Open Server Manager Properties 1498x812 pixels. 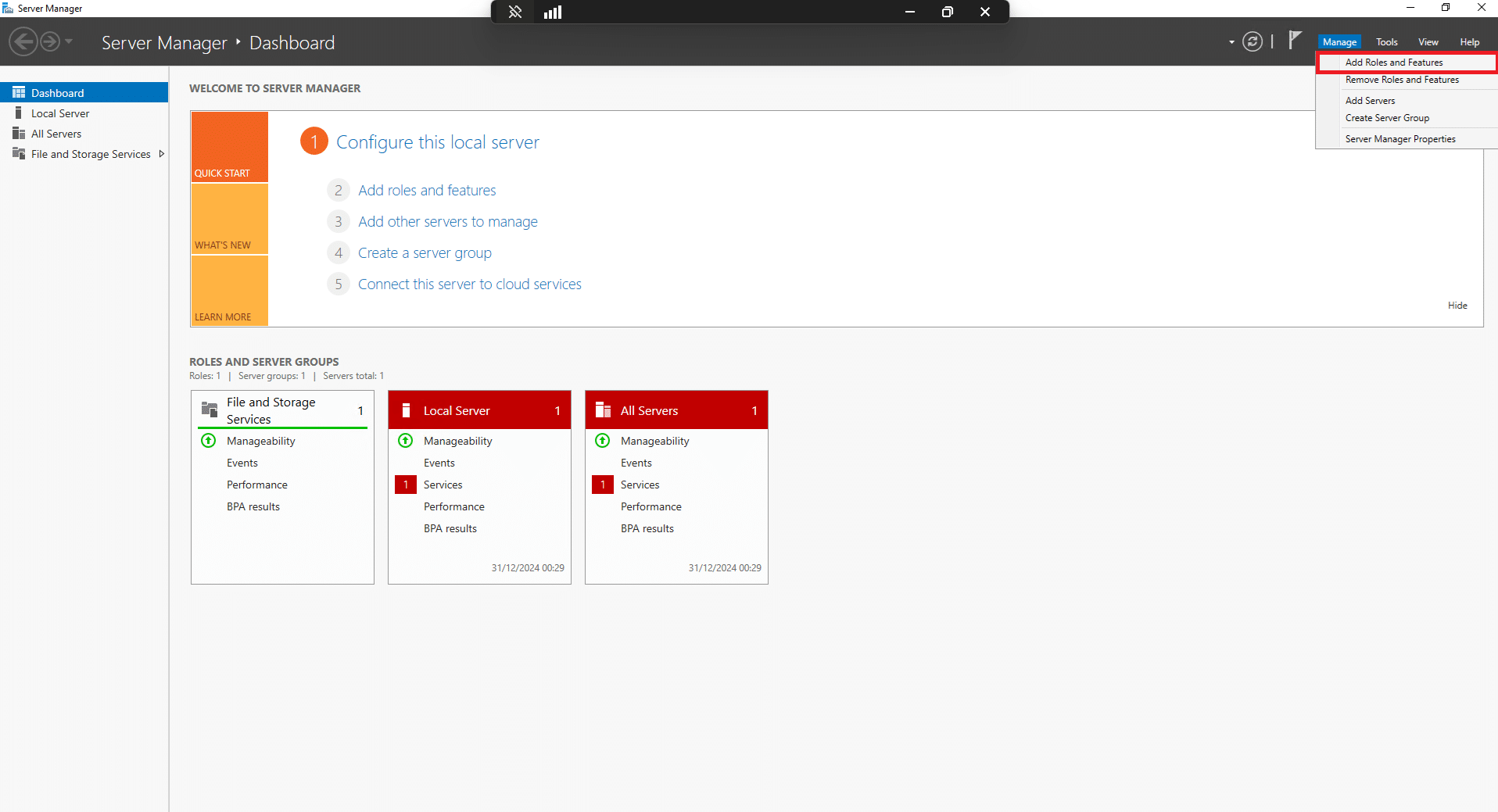click(1407, 139)
